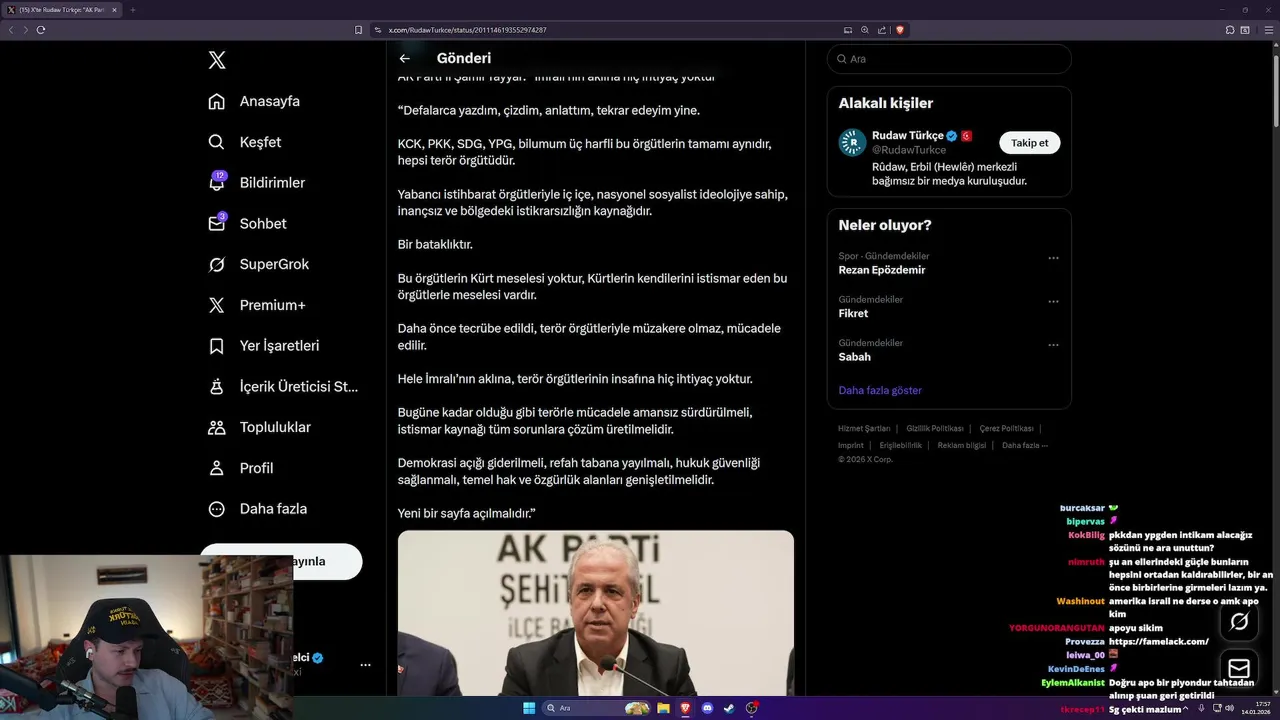1280x720 pixels.
Task: Open Daha fazla circle icon
Action: tap(216, 509)
